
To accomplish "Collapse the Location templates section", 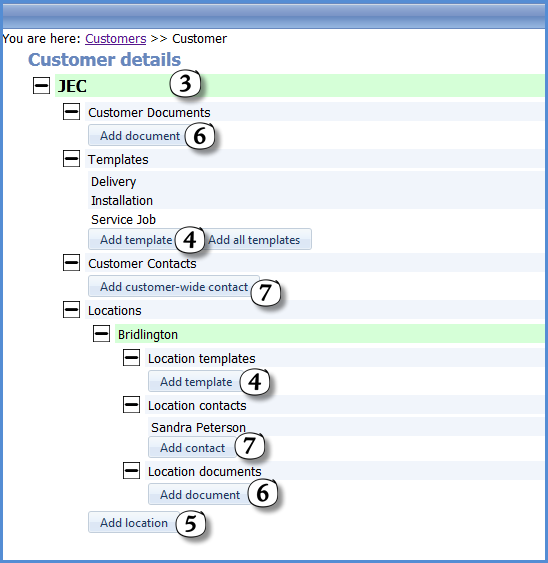I will [131, 358].
